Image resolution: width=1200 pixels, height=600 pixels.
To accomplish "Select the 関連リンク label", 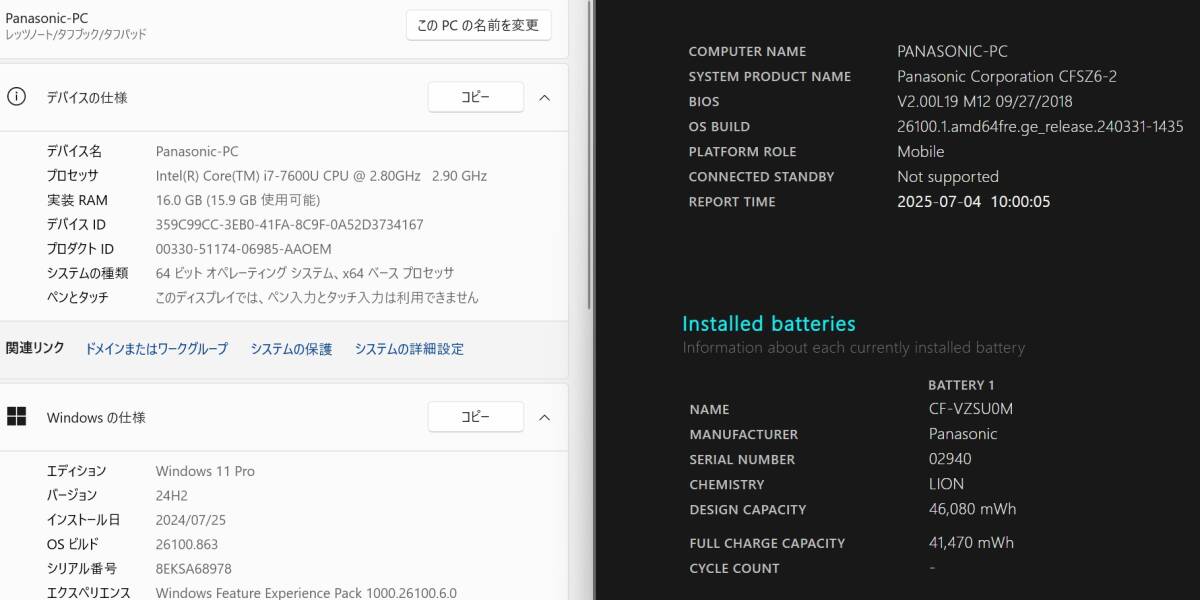I will click(35, 348).
